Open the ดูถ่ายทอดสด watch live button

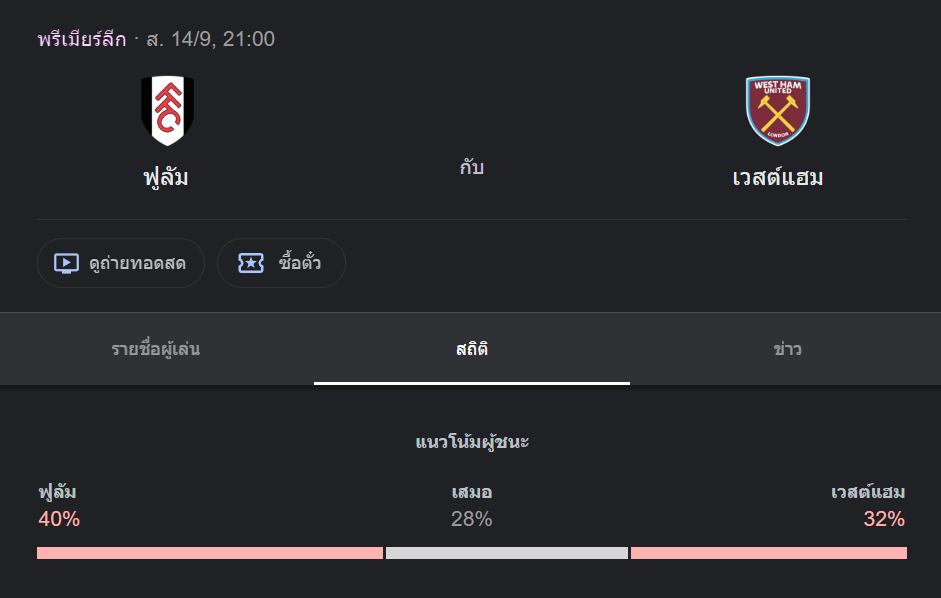pyautogui.click(x=121, y=263)
